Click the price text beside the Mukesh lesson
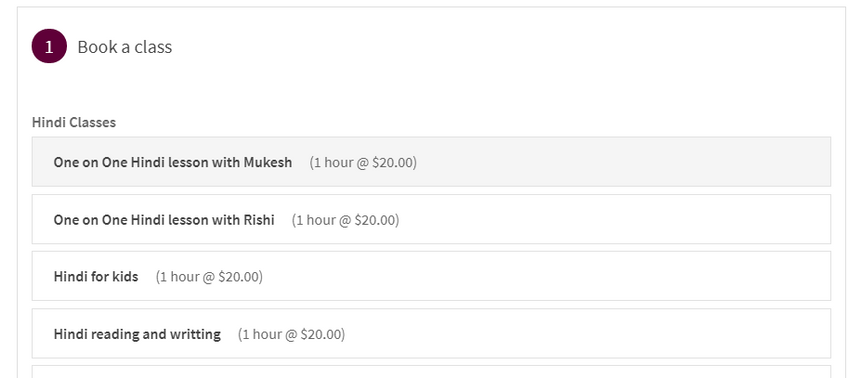This screenshot has height=378, width=848. click(x=363, y=162)
